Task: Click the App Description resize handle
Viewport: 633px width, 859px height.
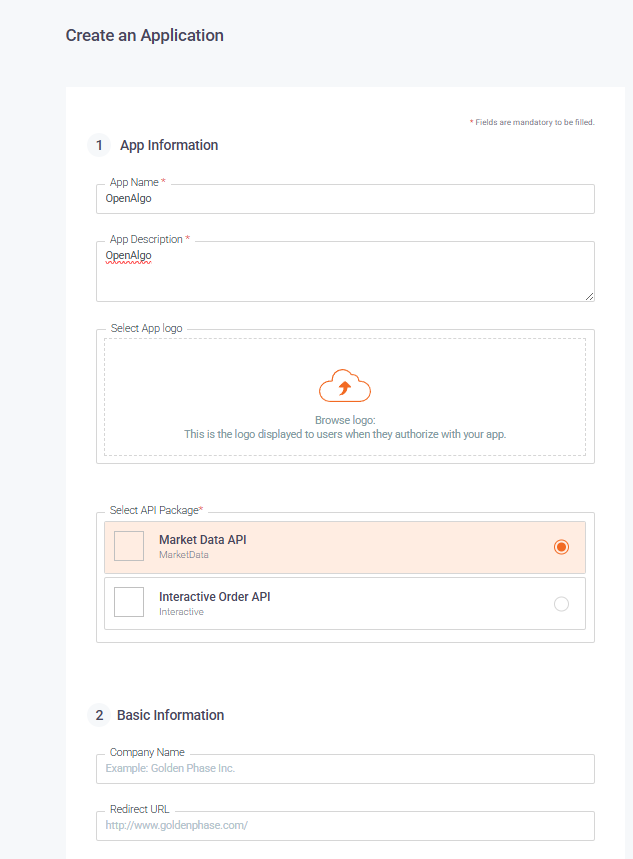Action: (589, 296)
